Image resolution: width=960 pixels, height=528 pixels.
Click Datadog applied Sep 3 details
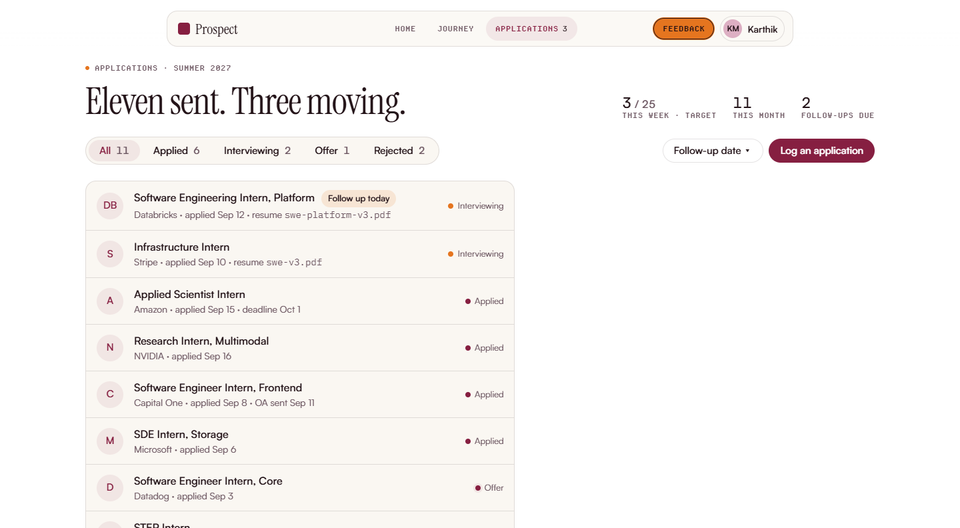[184, 496]
